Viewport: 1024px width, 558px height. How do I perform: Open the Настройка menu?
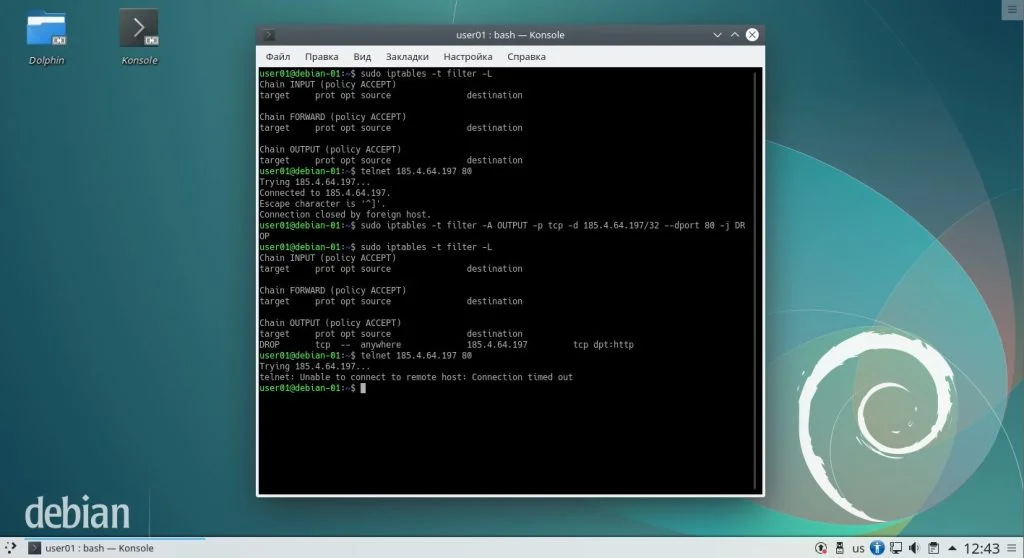coord(468,57)
